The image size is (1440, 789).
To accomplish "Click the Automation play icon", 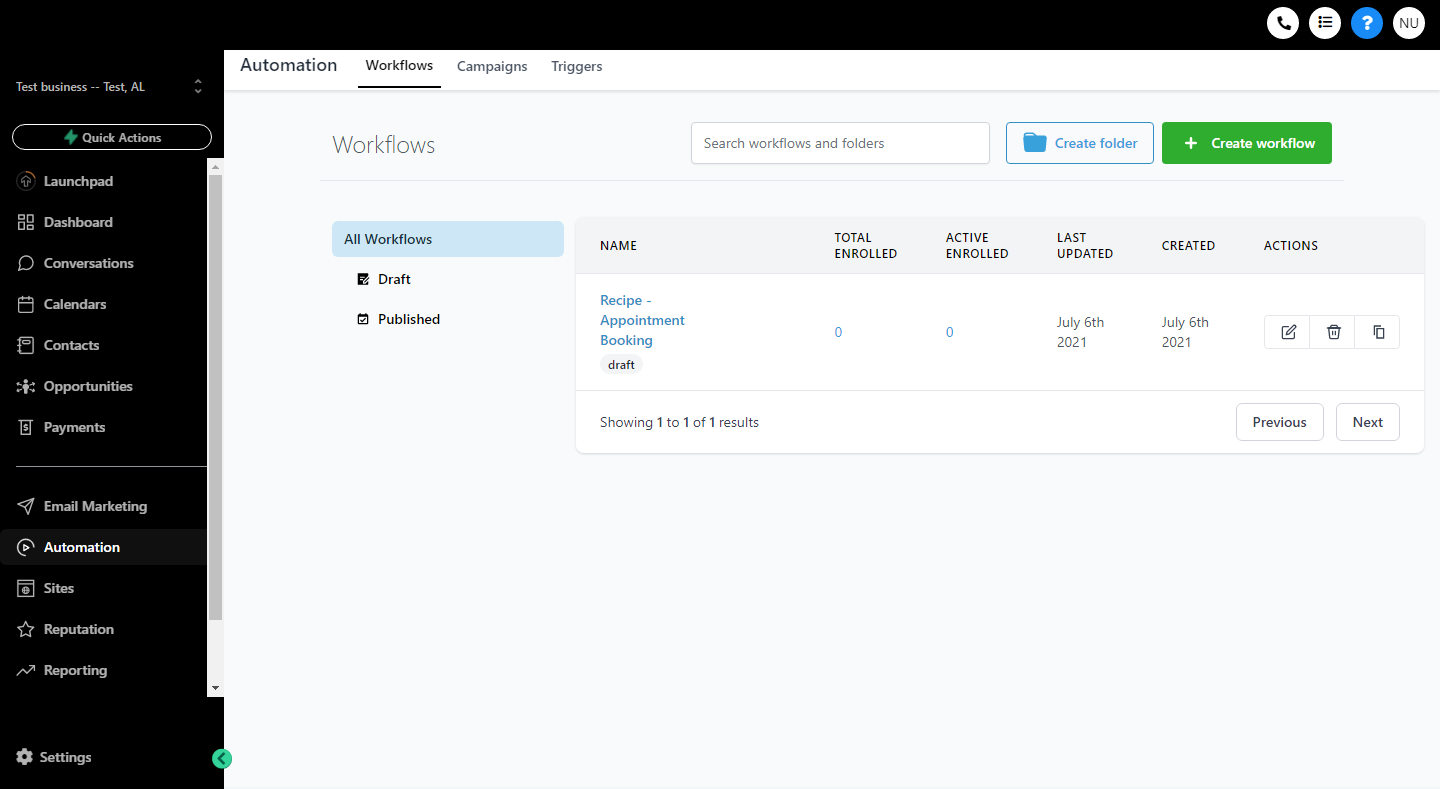I will 26,547.
